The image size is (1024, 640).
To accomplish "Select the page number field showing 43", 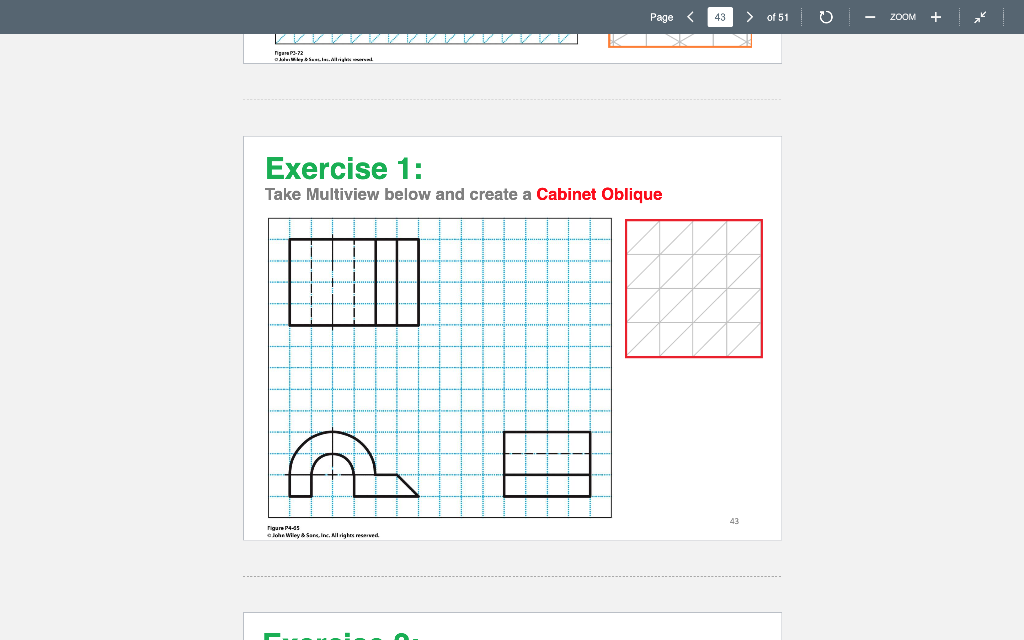I will click(x=720, y=16).
